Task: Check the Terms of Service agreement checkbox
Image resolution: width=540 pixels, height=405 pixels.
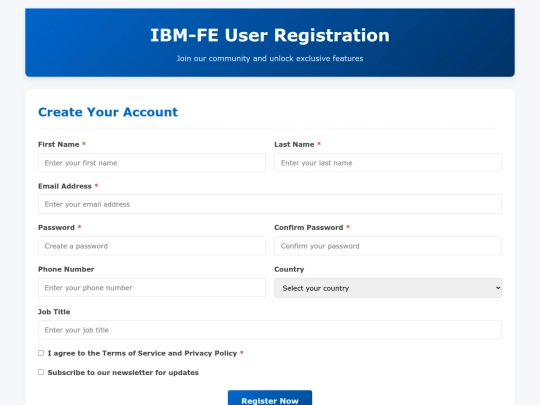Action: [41, 353]
